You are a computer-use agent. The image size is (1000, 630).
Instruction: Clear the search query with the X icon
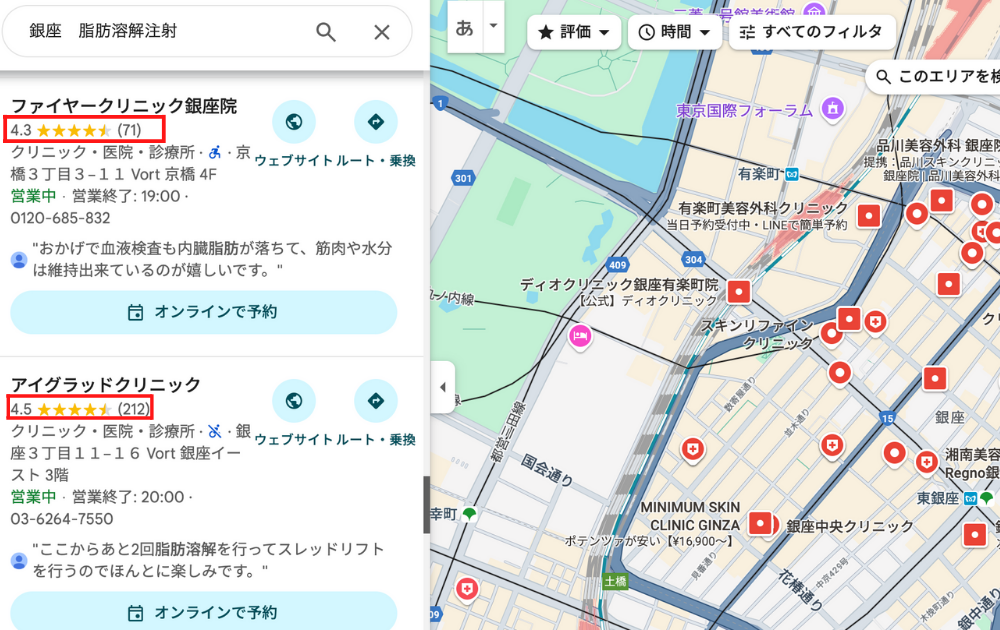[381, 32]
